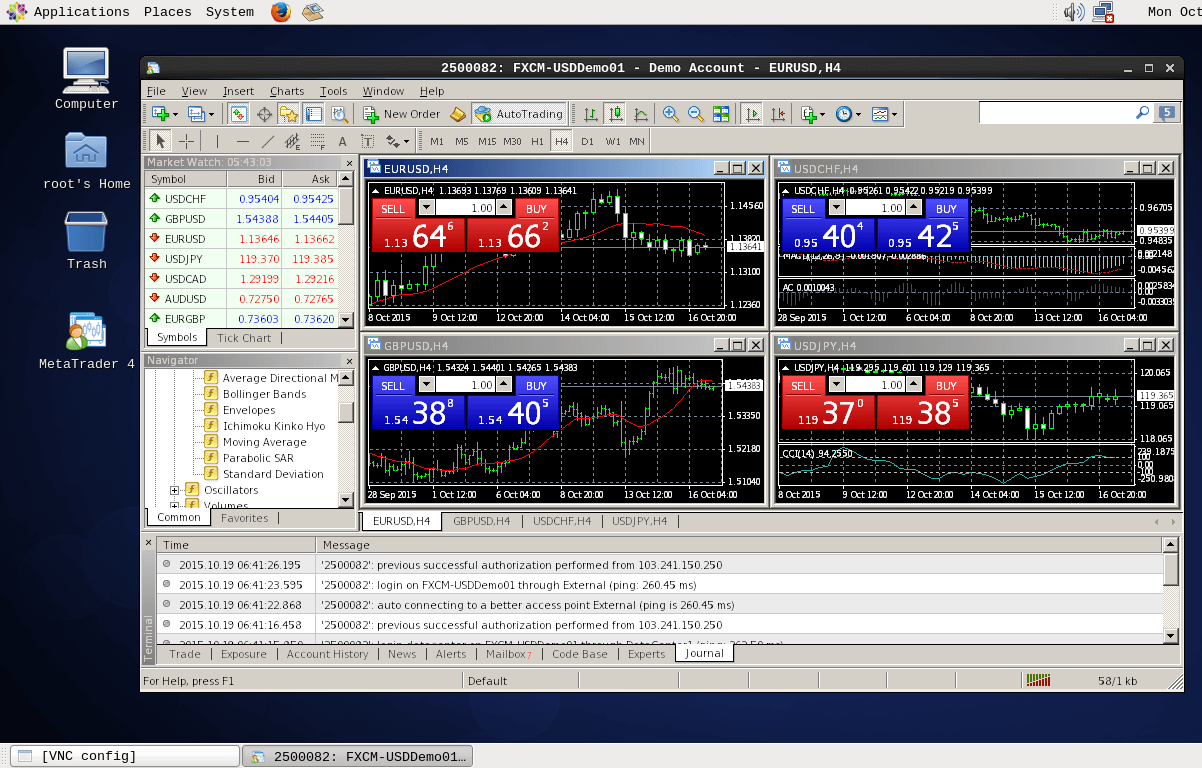The width and height of the screenshot is (1202, 768).
Task: Select Bollinger Bands indicator in Navigator
Action: (264, 394)
